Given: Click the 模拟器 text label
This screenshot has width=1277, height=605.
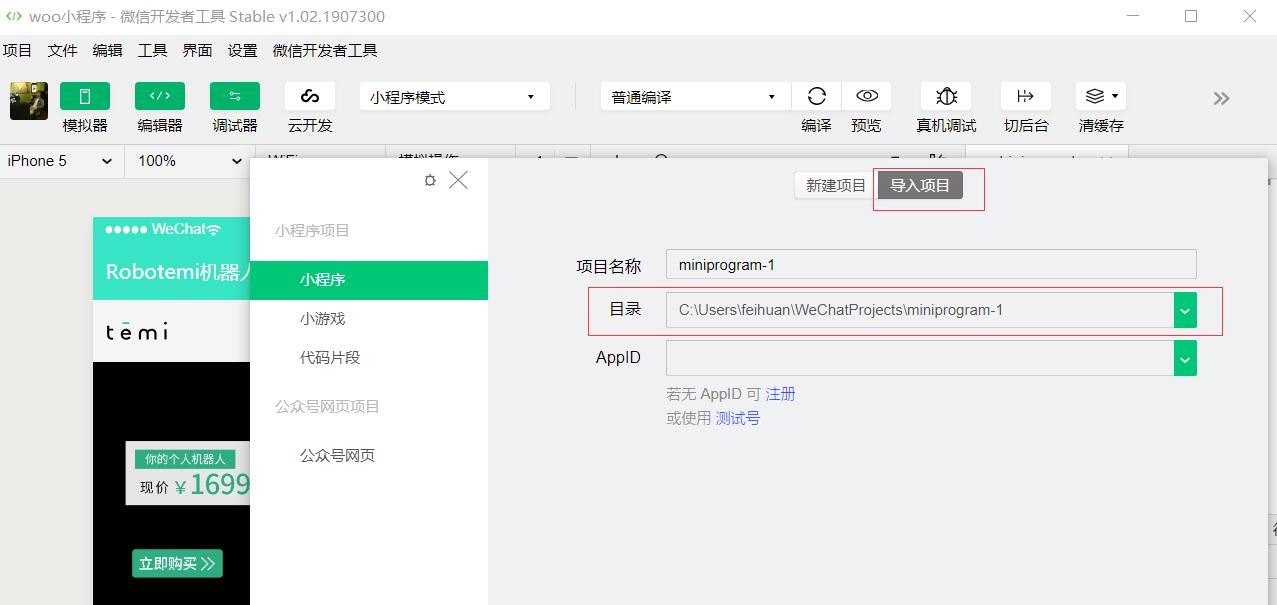Looking at the screenshot, I should tap(85, 126).
